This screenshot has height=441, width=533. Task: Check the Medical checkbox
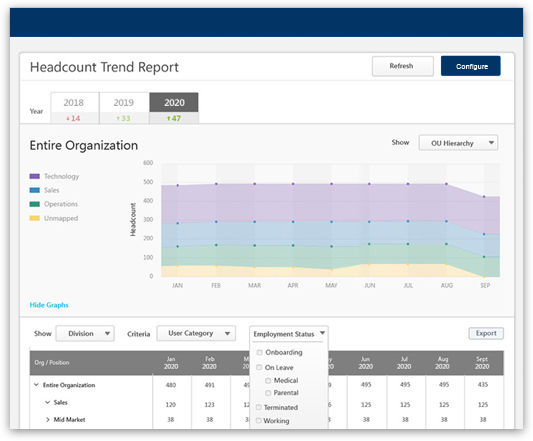point(268,380)
